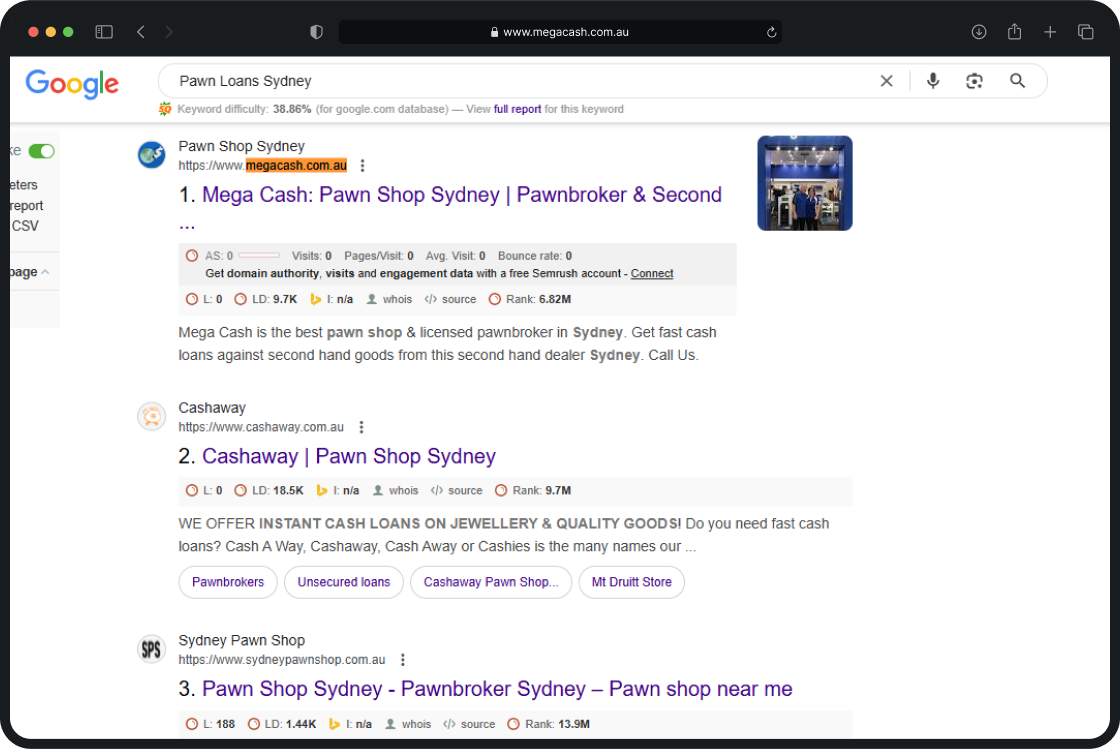Viewport: 1120px width, 749px height.
Task: Open the Pawn Shop Sydney - Pawnbroker Sydney result
Action: (x=497, y=689)
